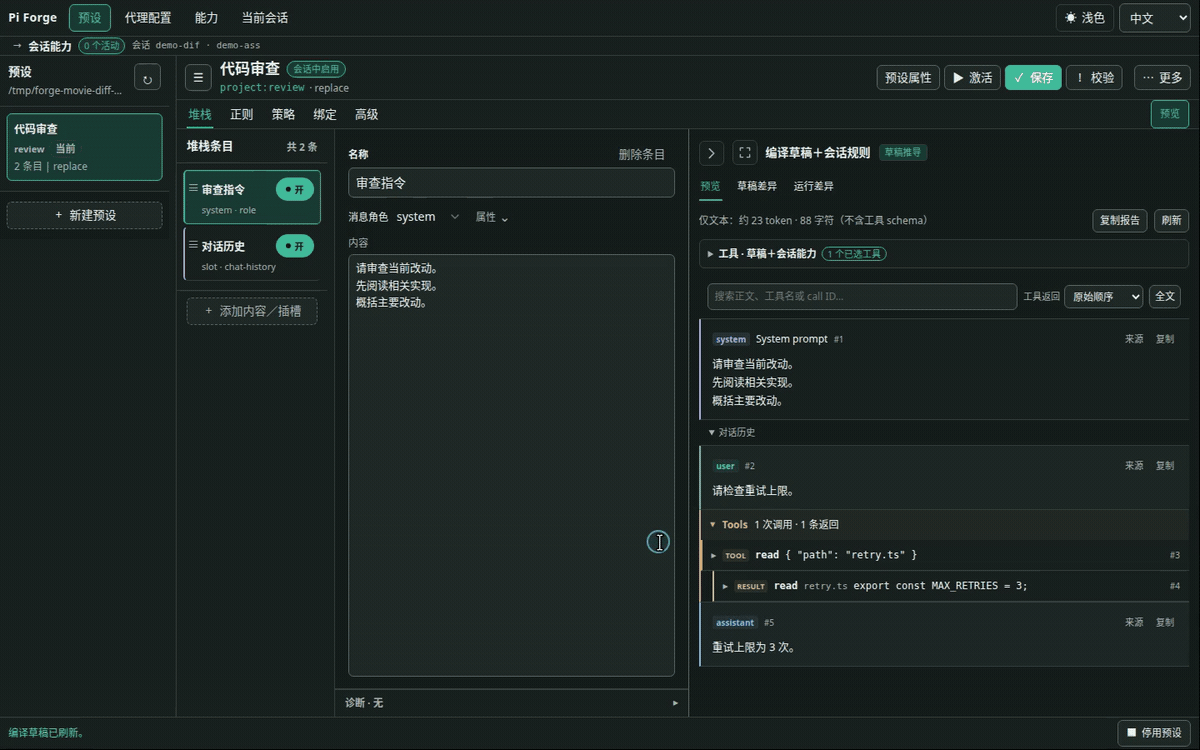Viewport: 1200px width, 750px height.
Task: Click the 新建预设 button
Action: pyautogui.click(x=84, y=215)
